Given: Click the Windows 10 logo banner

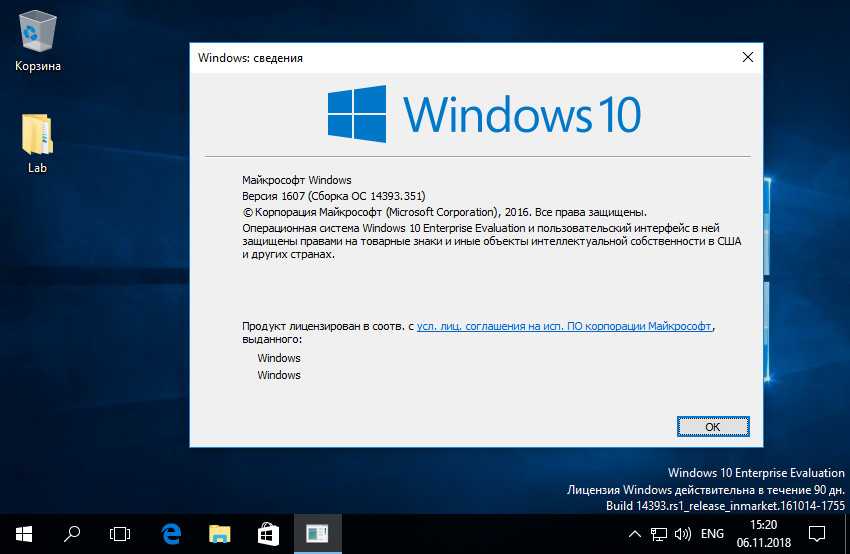Looking at the screenshot, I should click(484, 112).
